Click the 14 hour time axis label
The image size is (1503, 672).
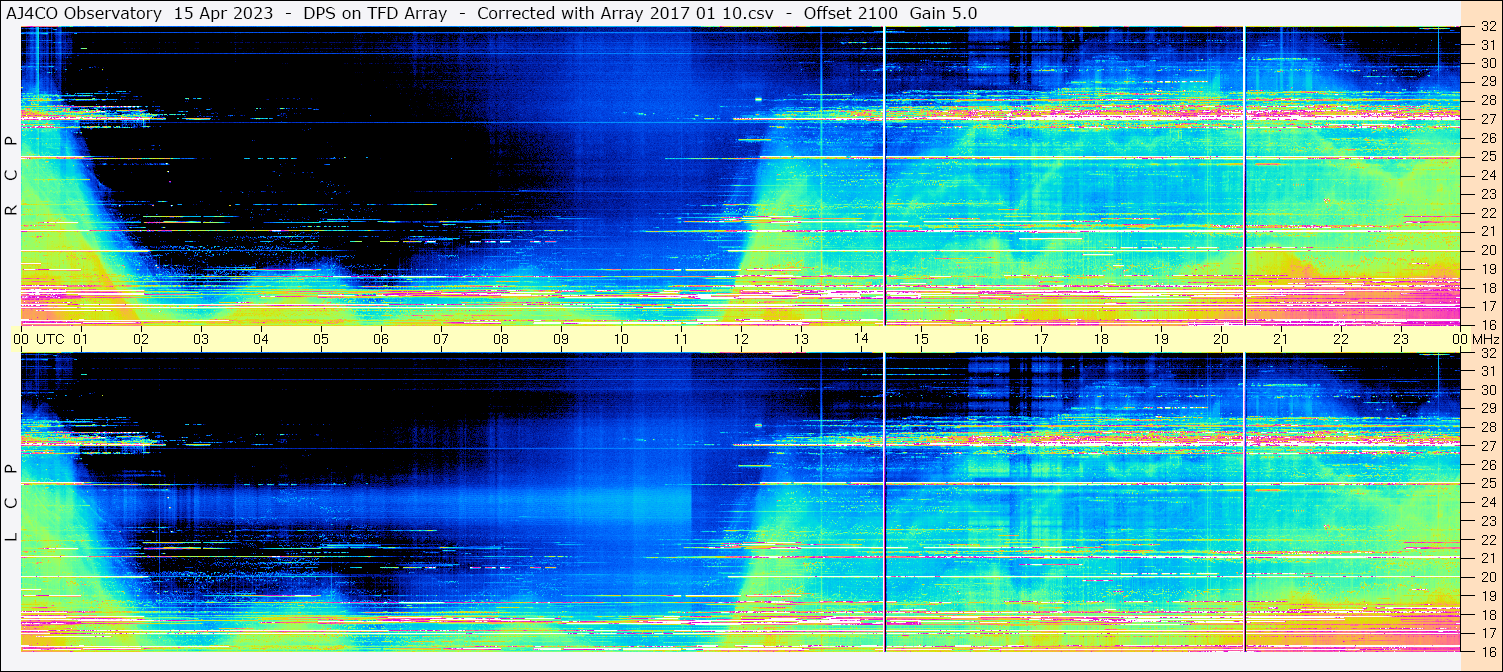tap(861, 339)
